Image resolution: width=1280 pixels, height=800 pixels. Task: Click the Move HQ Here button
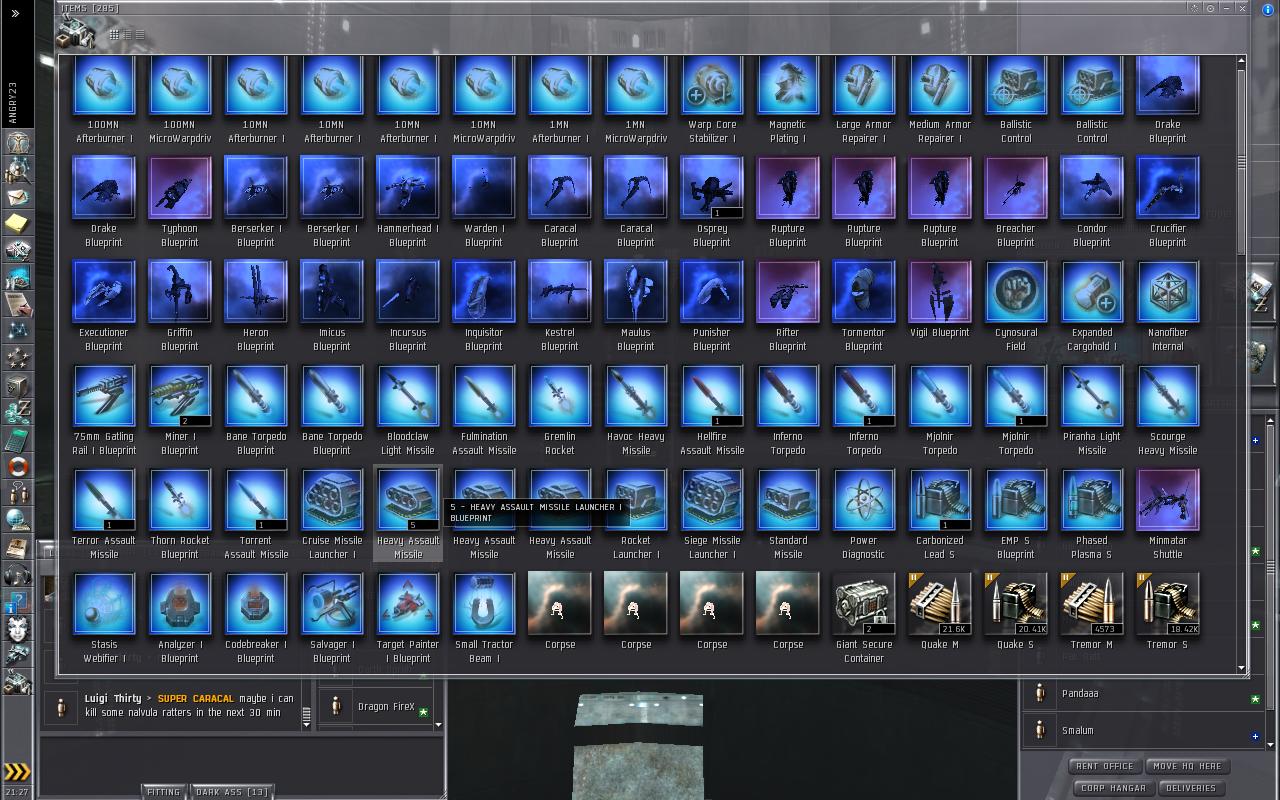tap(1187, 766)
